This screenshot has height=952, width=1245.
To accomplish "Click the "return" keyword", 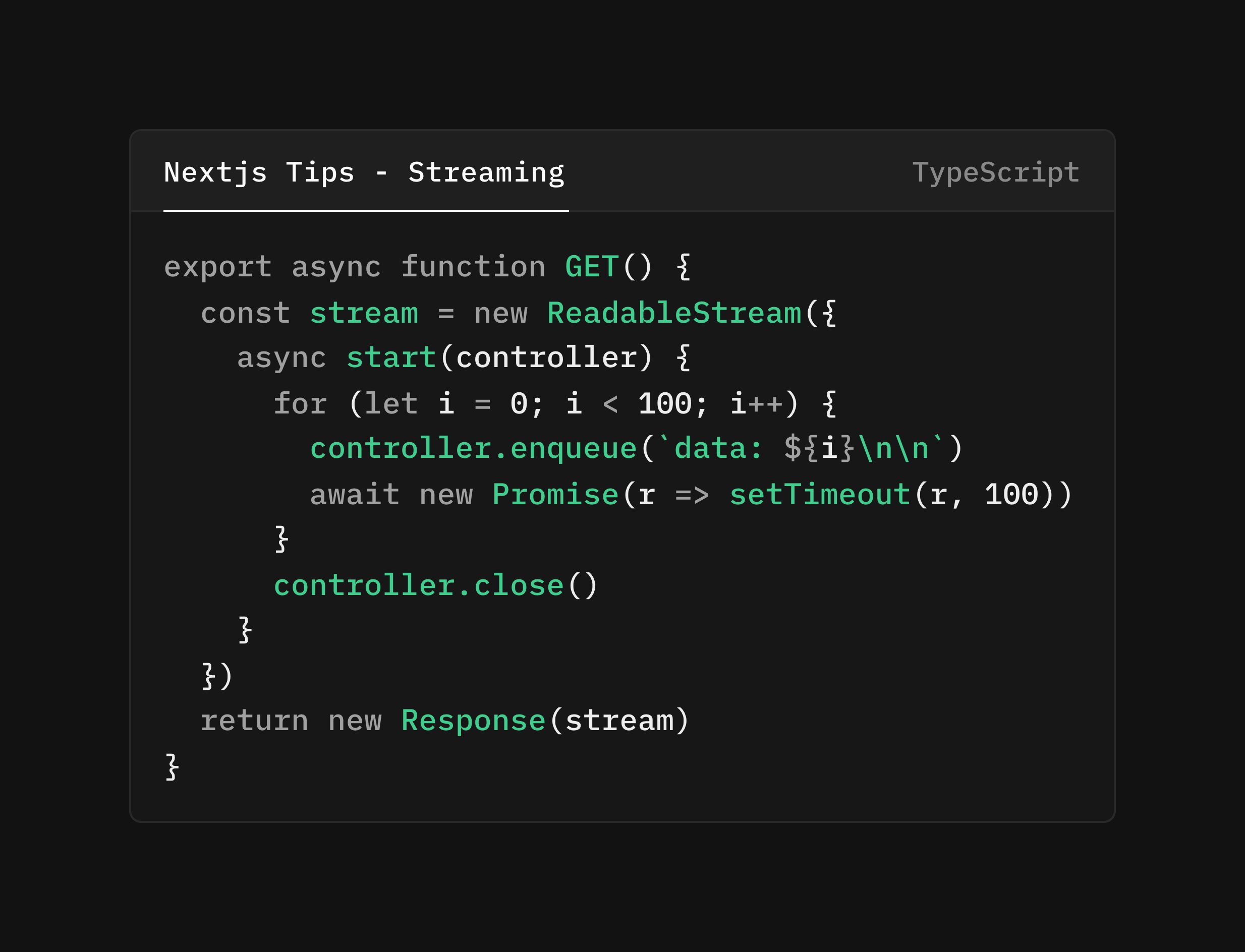I will click(255, 721).
